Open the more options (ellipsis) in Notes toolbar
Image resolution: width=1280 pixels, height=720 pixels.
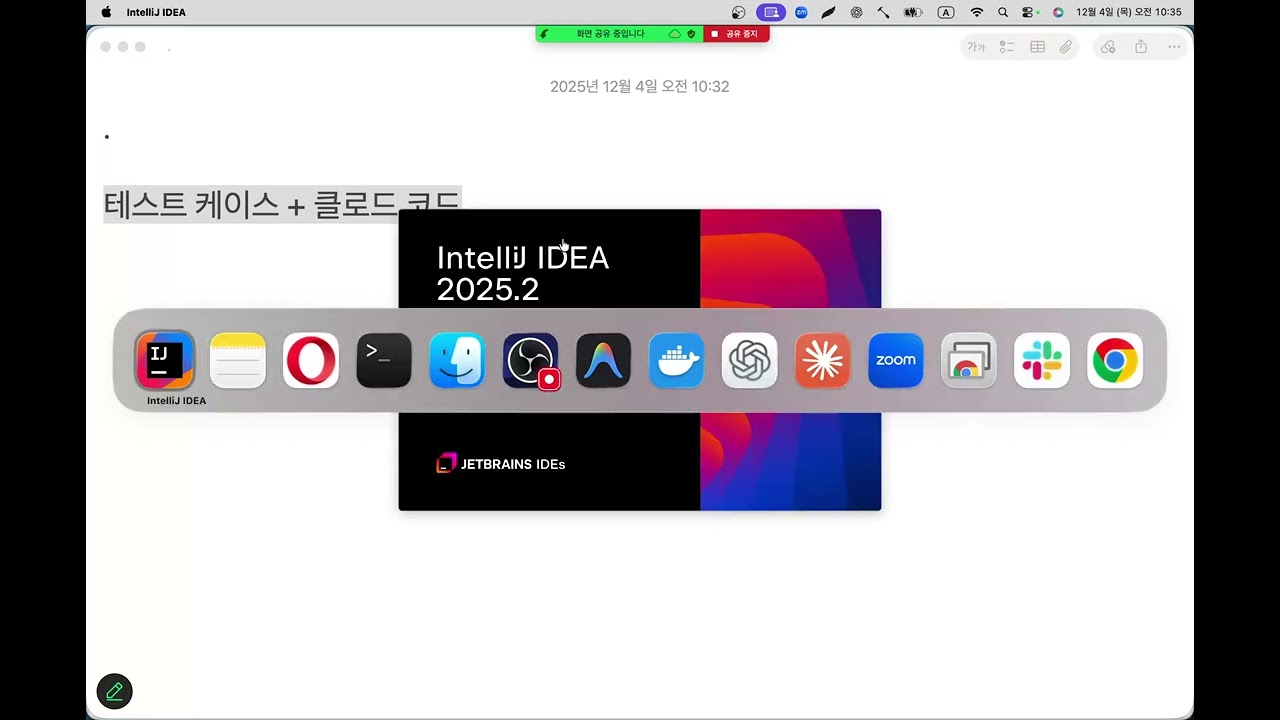coord(1174,47)
